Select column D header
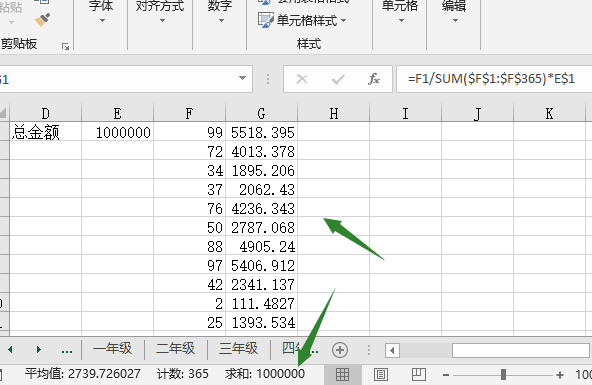This screenshot has height=385, width=592. click(x=45, y=113)
